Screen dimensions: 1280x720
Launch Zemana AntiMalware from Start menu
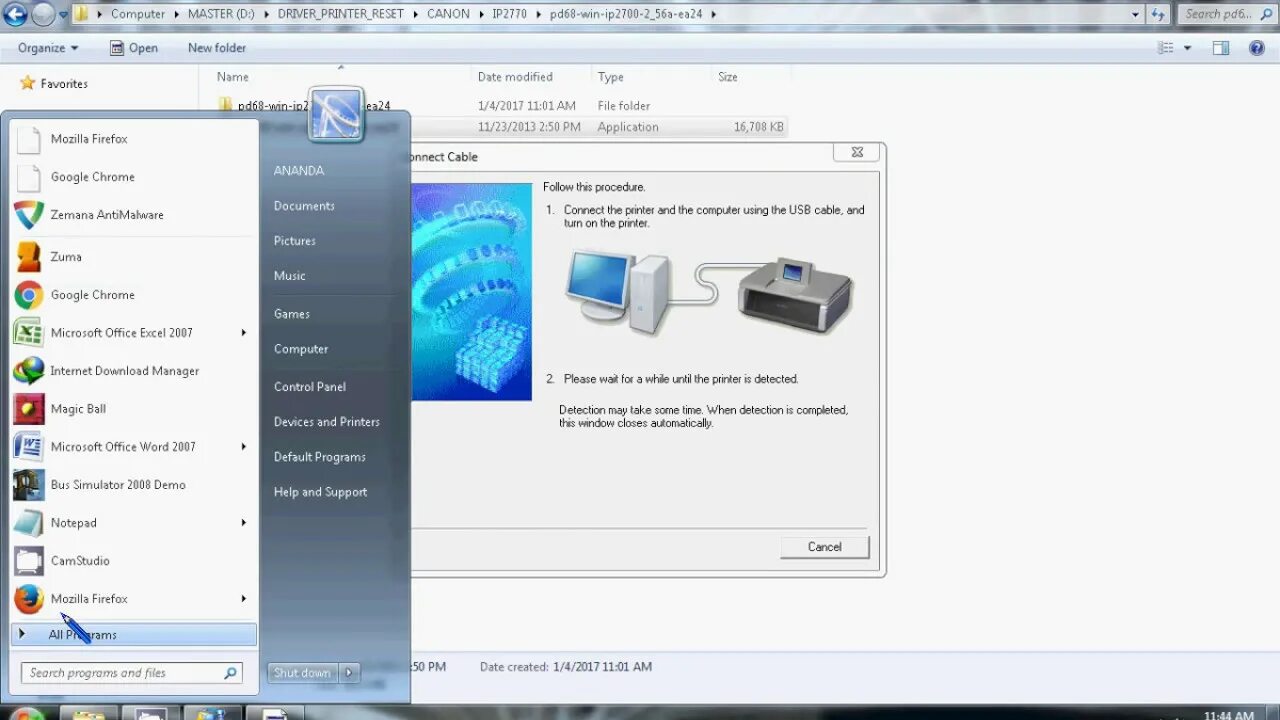pos(134,215)
